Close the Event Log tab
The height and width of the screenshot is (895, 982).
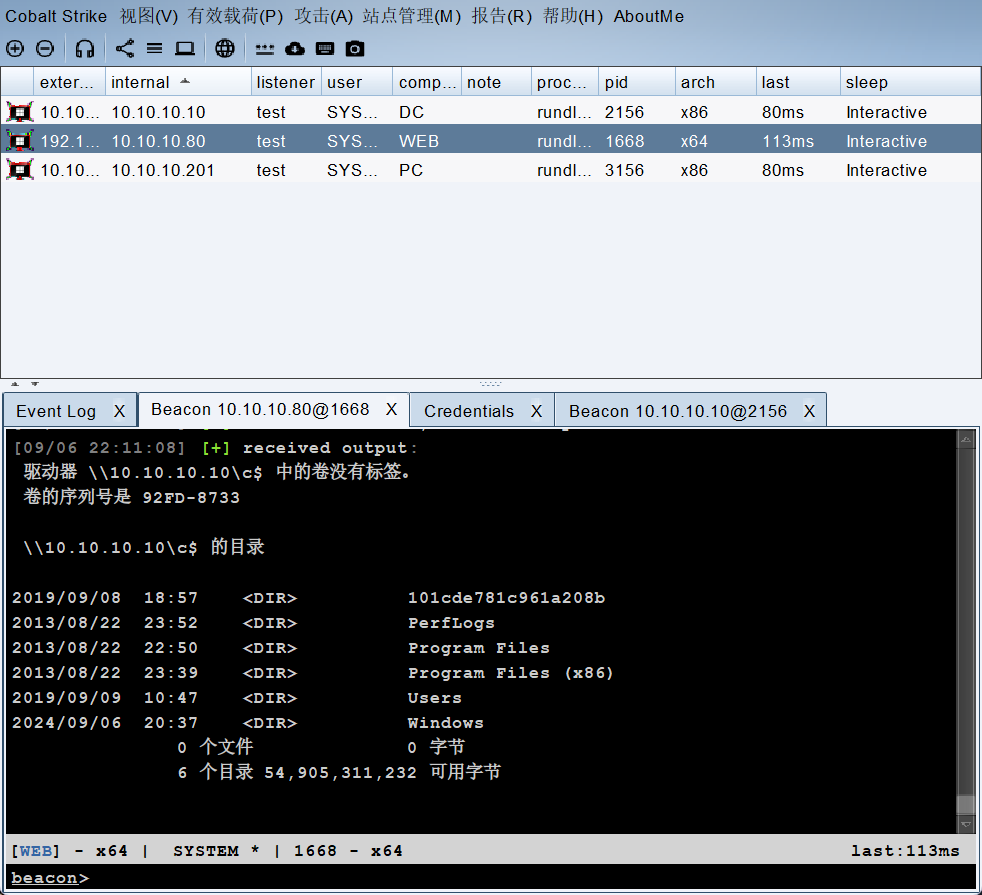119,411
